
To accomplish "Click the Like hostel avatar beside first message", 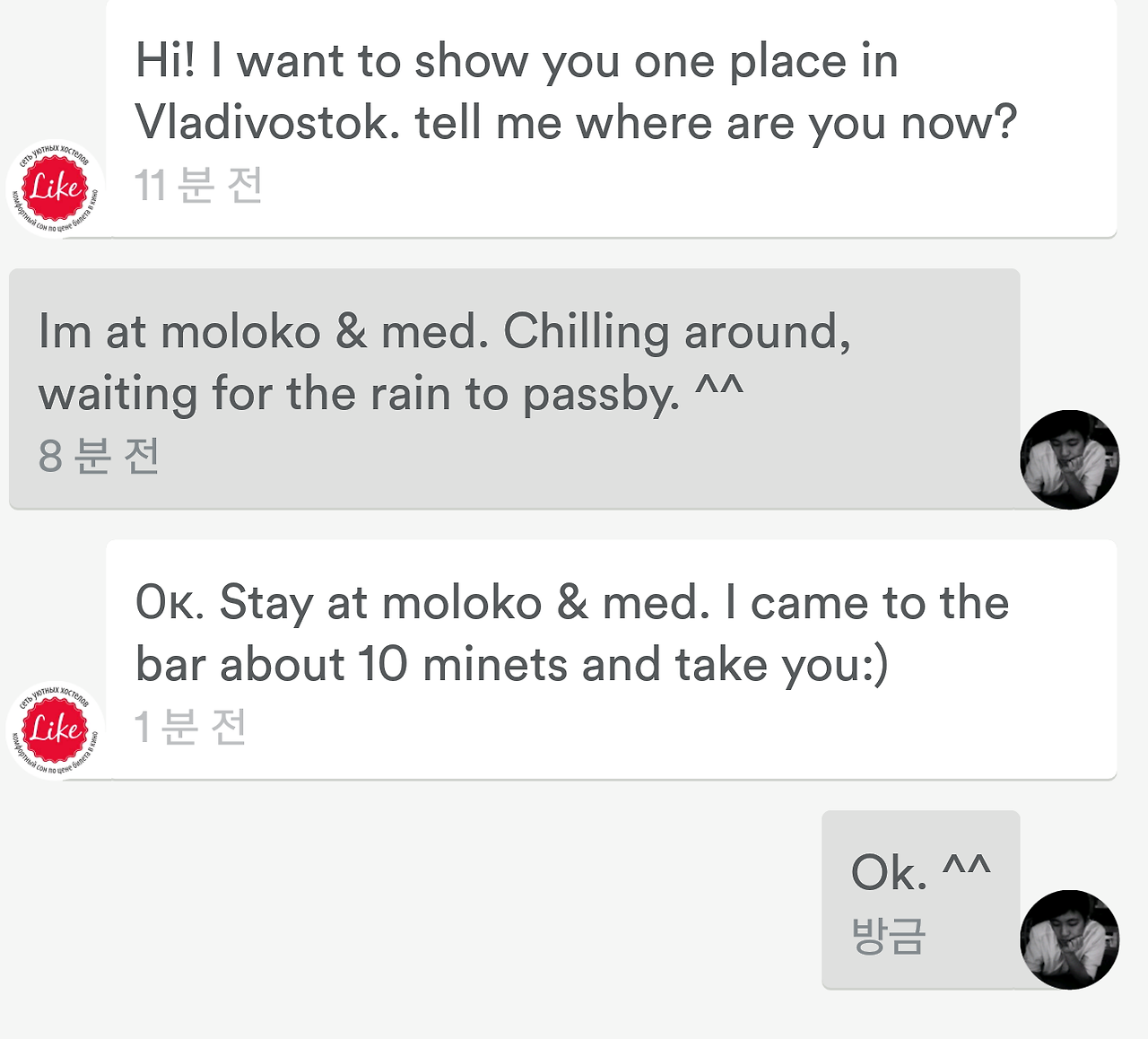I will [56, 188].
